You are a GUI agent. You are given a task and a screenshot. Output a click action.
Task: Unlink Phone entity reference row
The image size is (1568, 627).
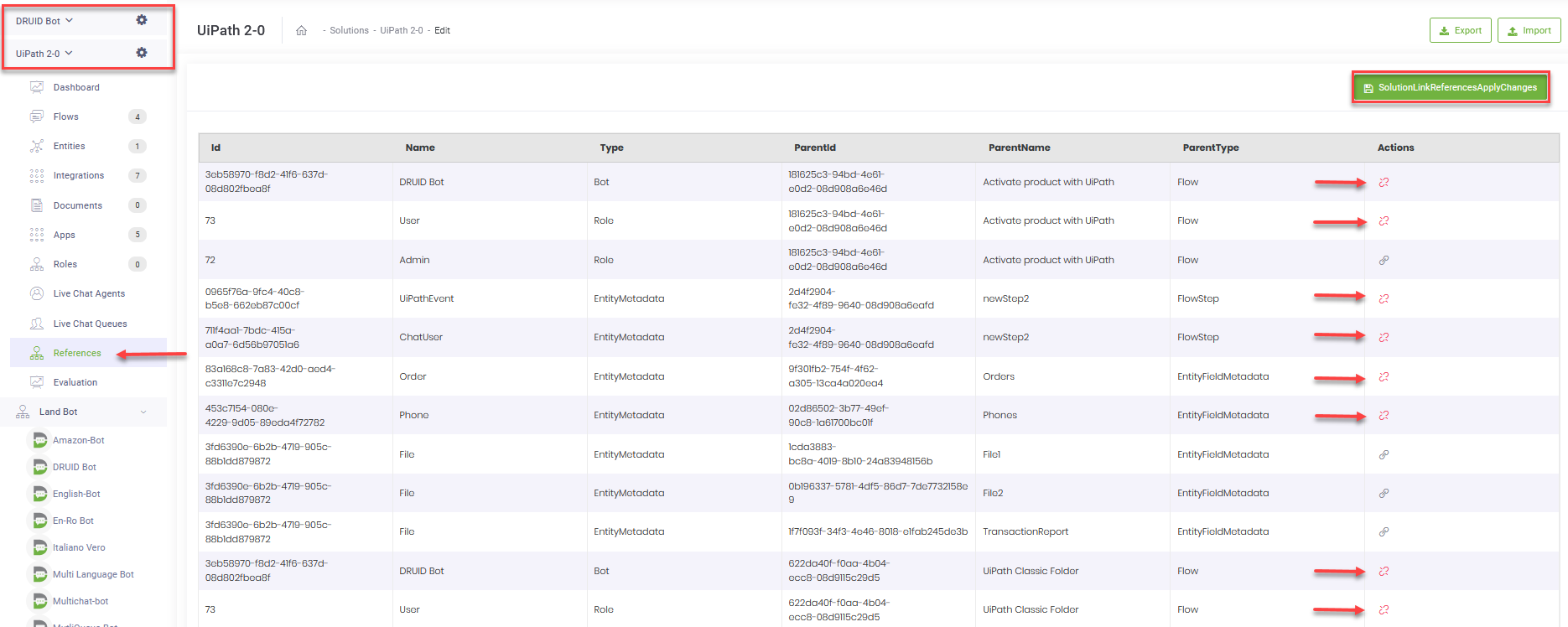pos(1384,415)
